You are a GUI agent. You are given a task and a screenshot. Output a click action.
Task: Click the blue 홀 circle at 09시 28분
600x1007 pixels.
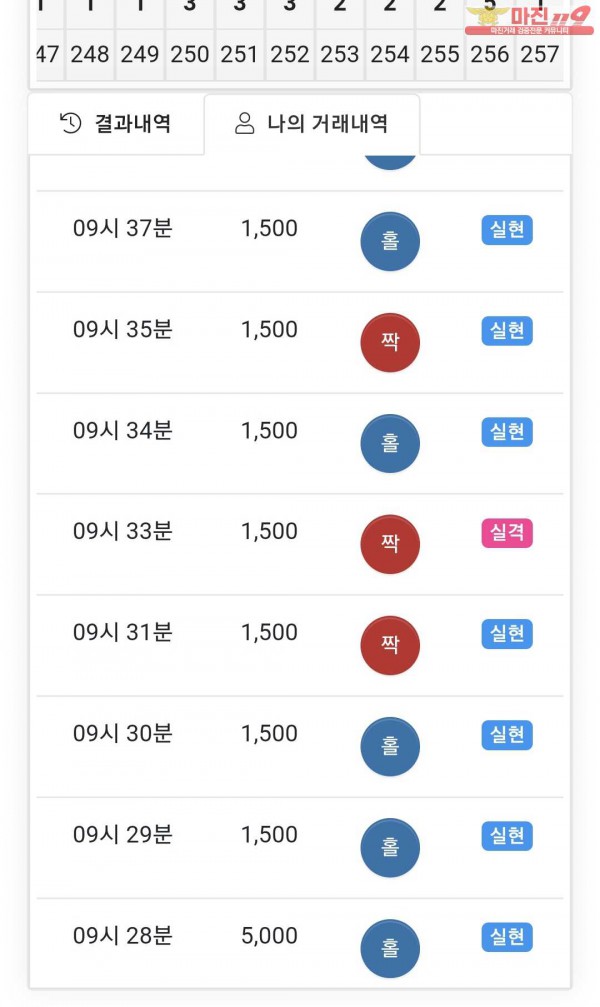390,949
